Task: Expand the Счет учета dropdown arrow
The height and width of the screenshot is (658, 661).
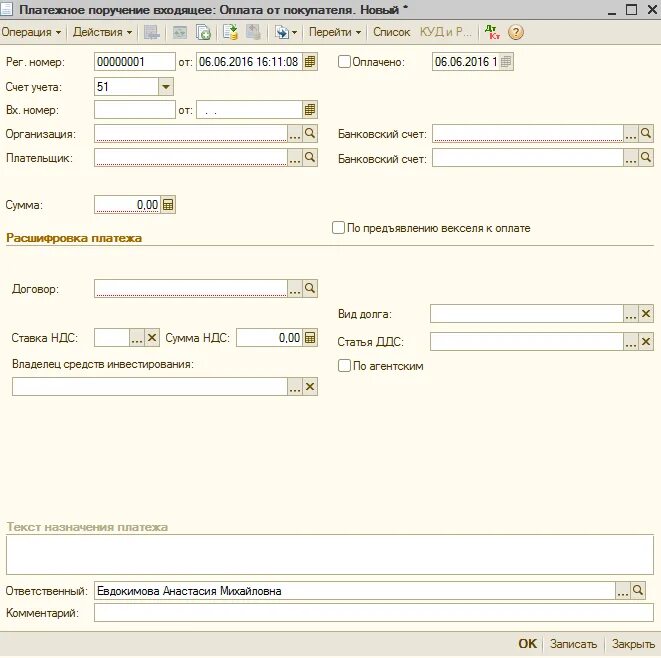Action: click(x=166, y=87)
